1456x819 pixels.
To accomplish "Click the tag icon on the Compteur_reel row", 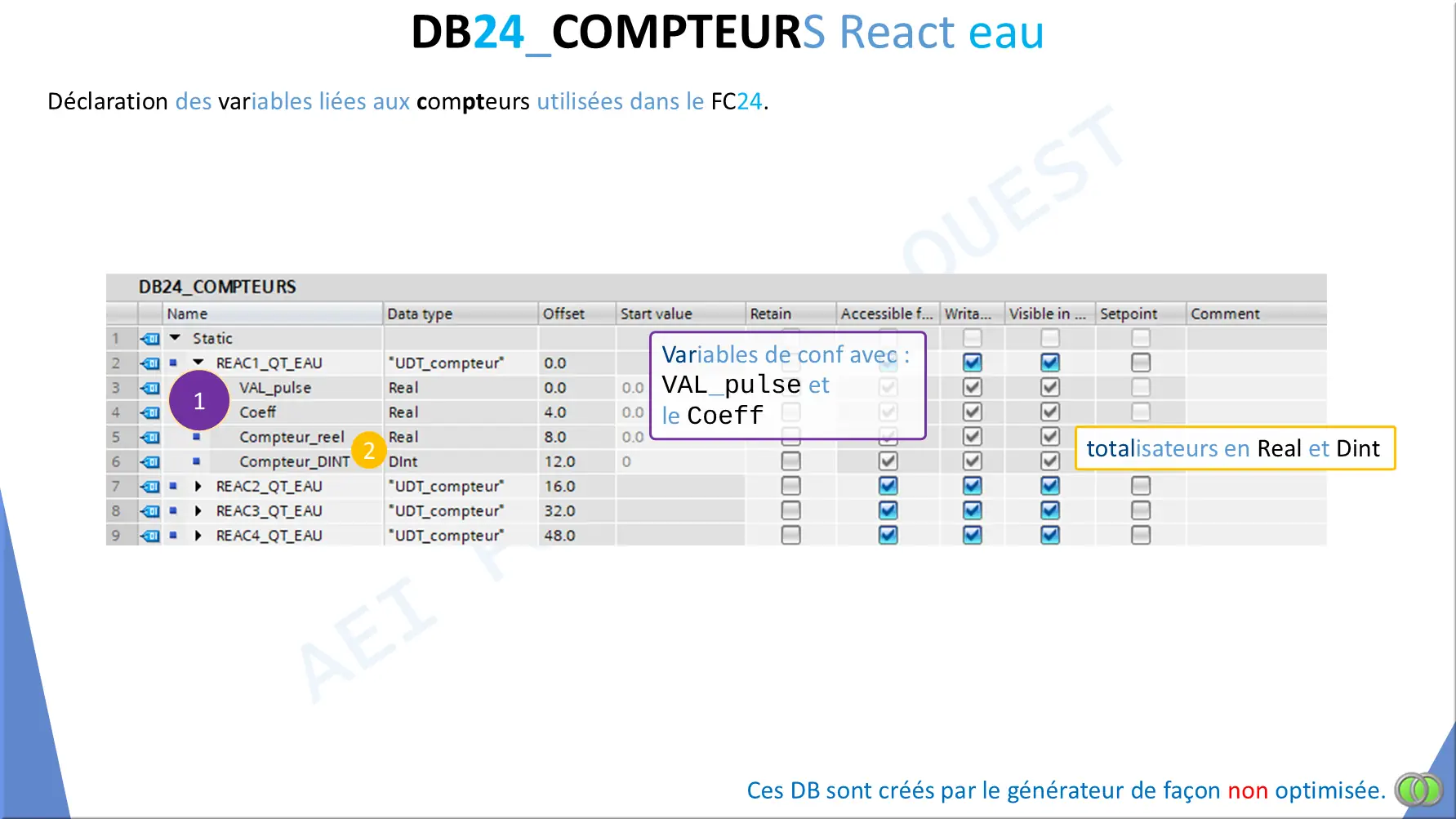I will click(150, 437).
